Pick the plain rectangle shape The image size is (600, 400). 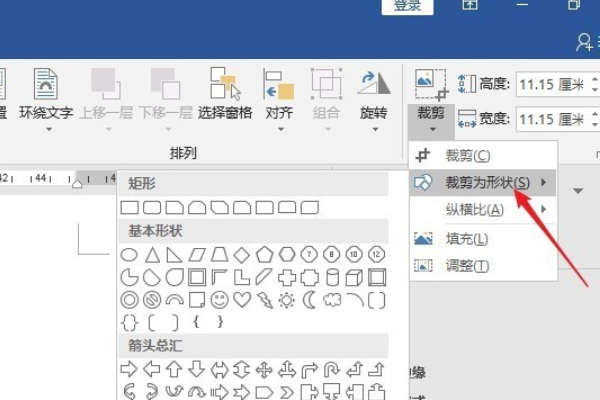[130, 207]
